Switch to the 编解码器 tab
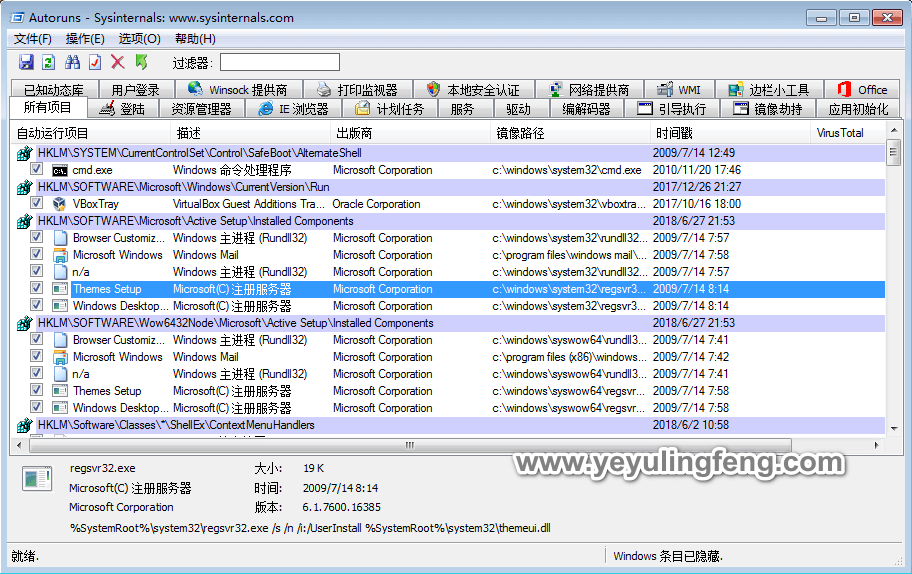This screenshot has width=912, height=574. point(586,109)
